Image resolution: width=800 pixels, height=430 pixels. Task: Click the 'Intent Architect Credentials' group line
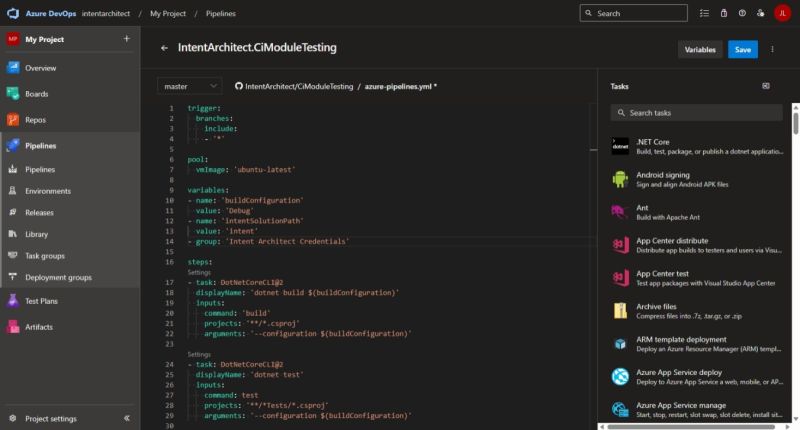tap(268, 241)
